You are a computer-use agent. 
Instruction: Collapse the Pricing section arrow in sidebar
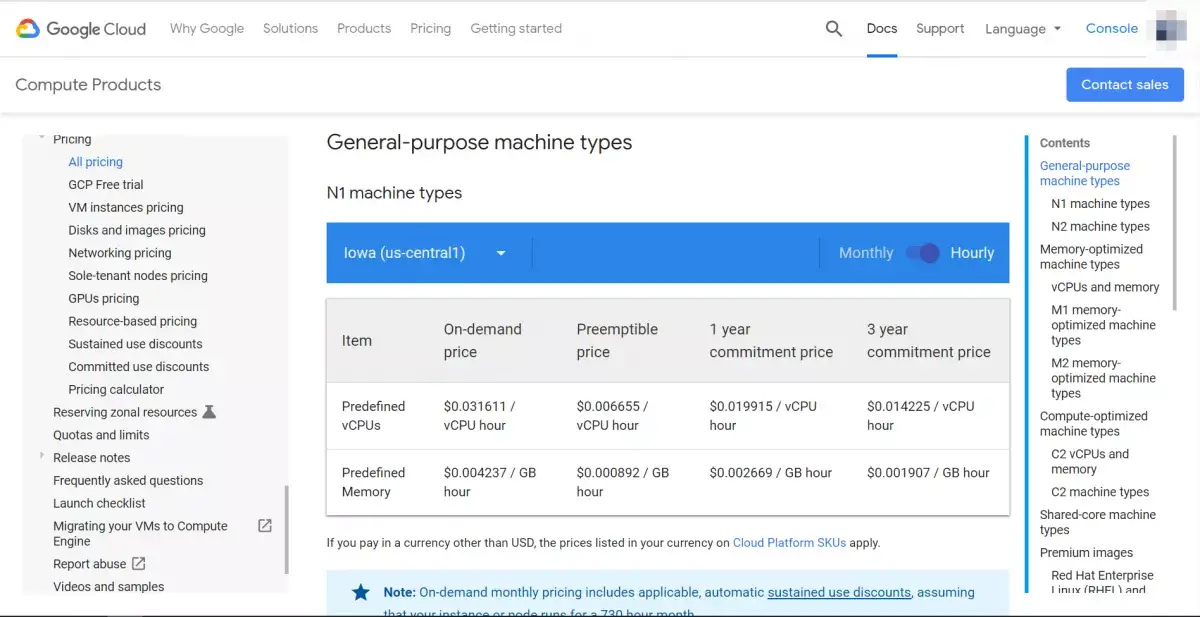click(42, 138)
